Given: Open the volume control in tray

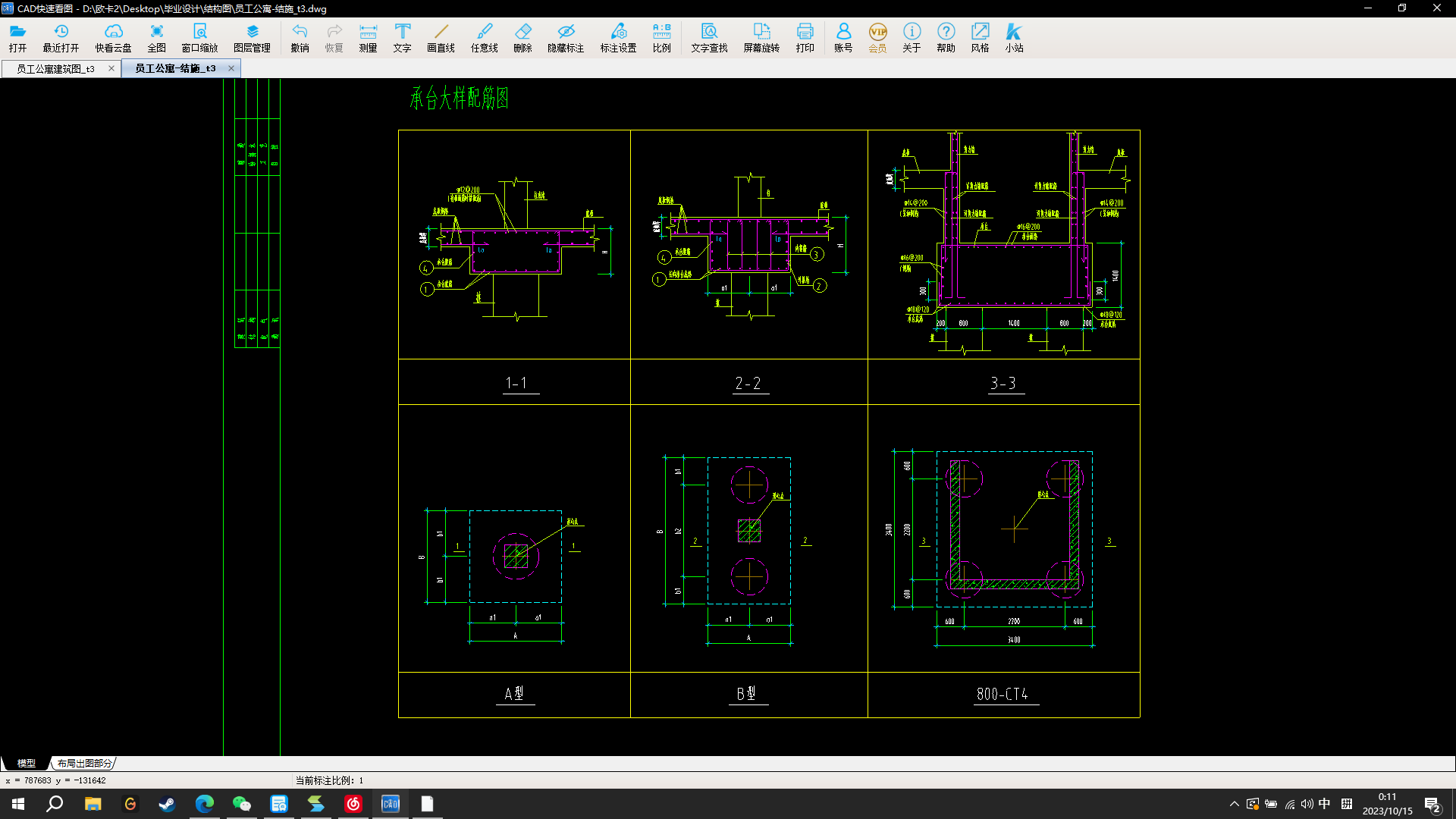Looking at the screenshot, I should coord(1307,804).
